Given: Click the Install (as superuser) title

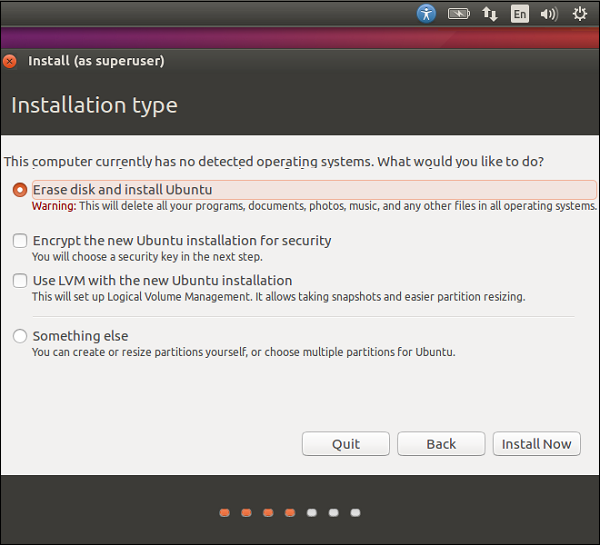Looking at the screenshot, I should (96, 61).
